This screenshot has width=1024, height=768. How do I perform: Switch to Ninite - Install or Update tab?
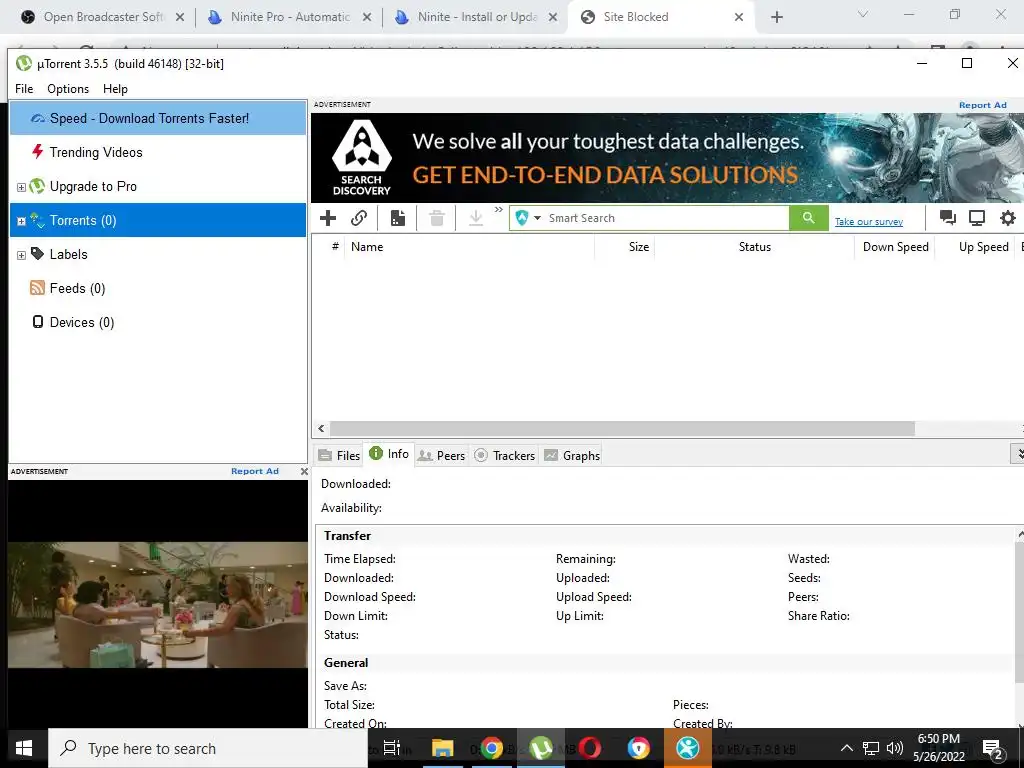coord(477,17)
